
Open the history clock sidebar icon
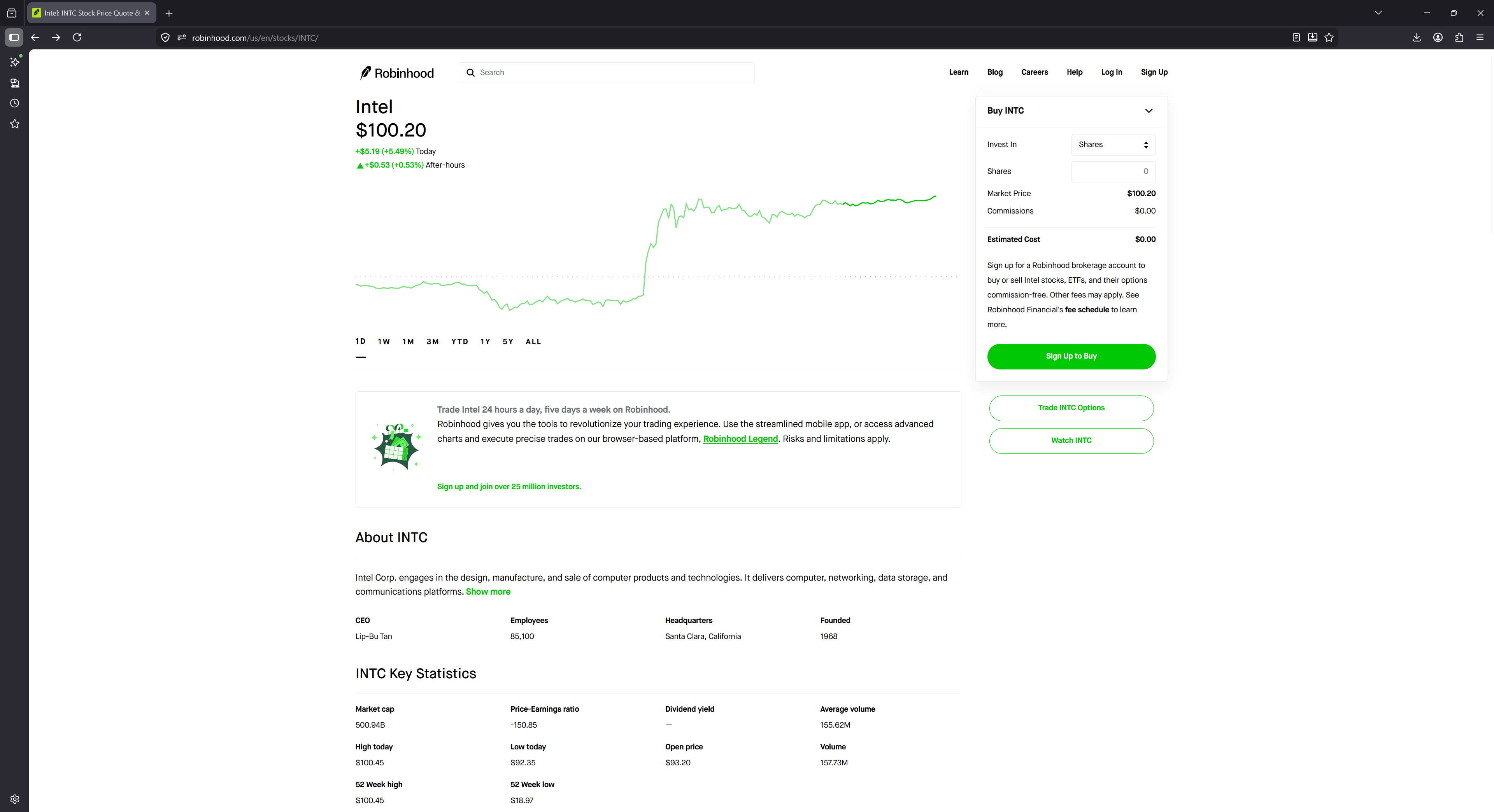[14, 103]
